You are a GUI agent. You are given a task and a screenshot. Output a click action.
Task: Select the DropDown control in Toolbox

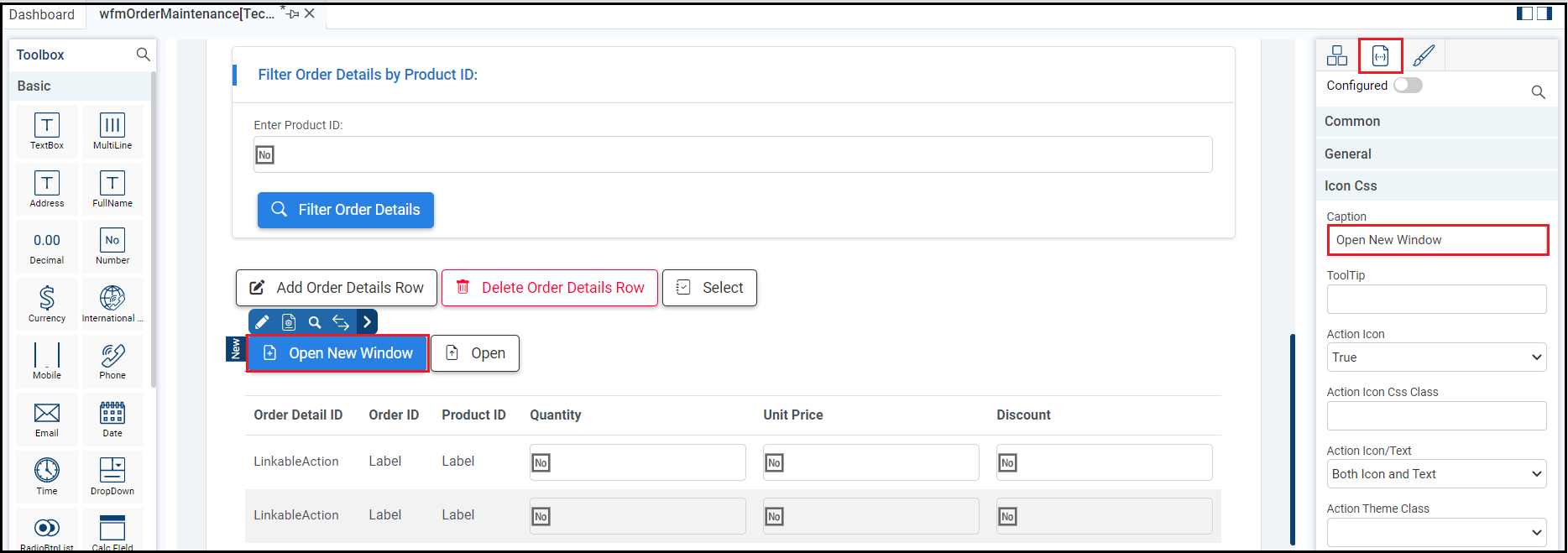[x=112, y=476]
